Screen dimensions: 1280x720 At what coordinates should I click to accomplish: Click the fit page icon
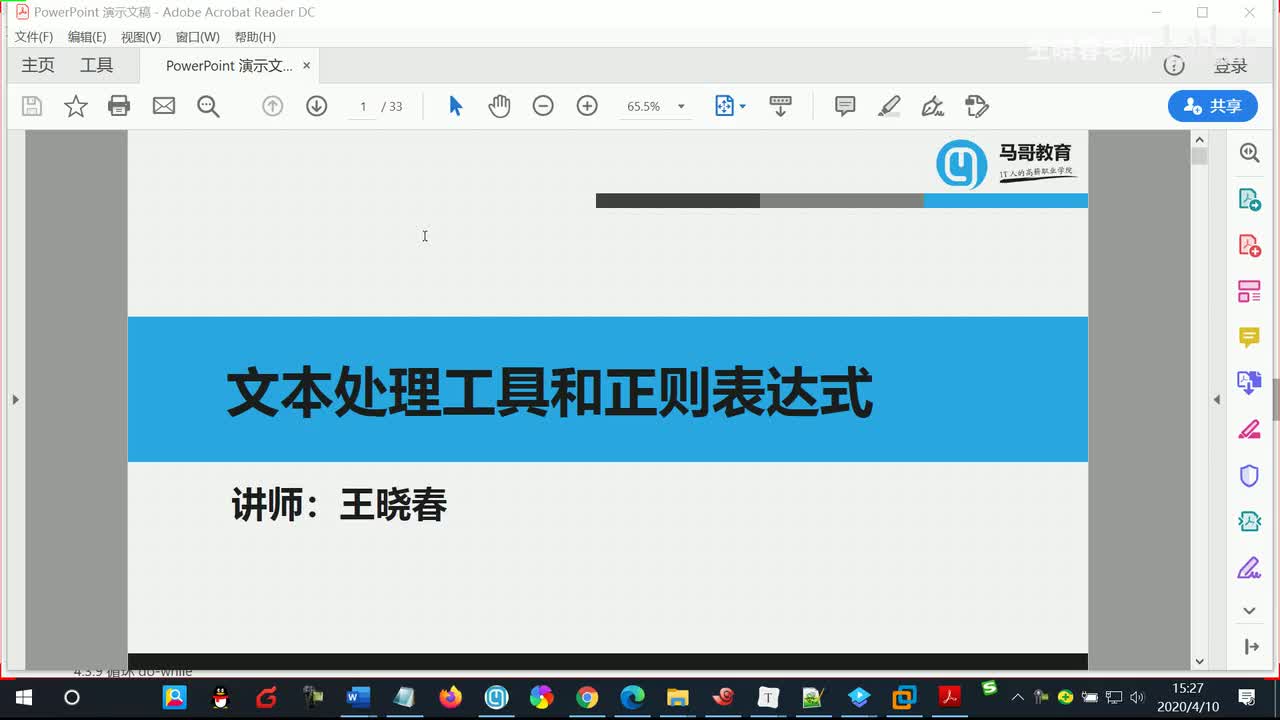point(725,106)
